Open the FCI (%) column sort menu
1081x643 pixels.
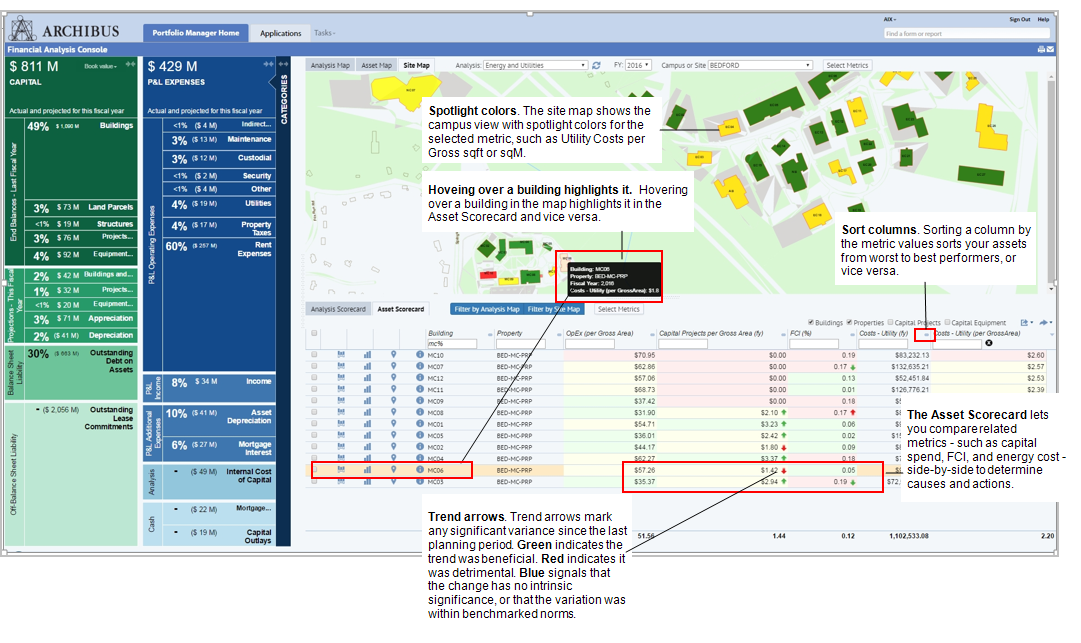tap(852, 335)
